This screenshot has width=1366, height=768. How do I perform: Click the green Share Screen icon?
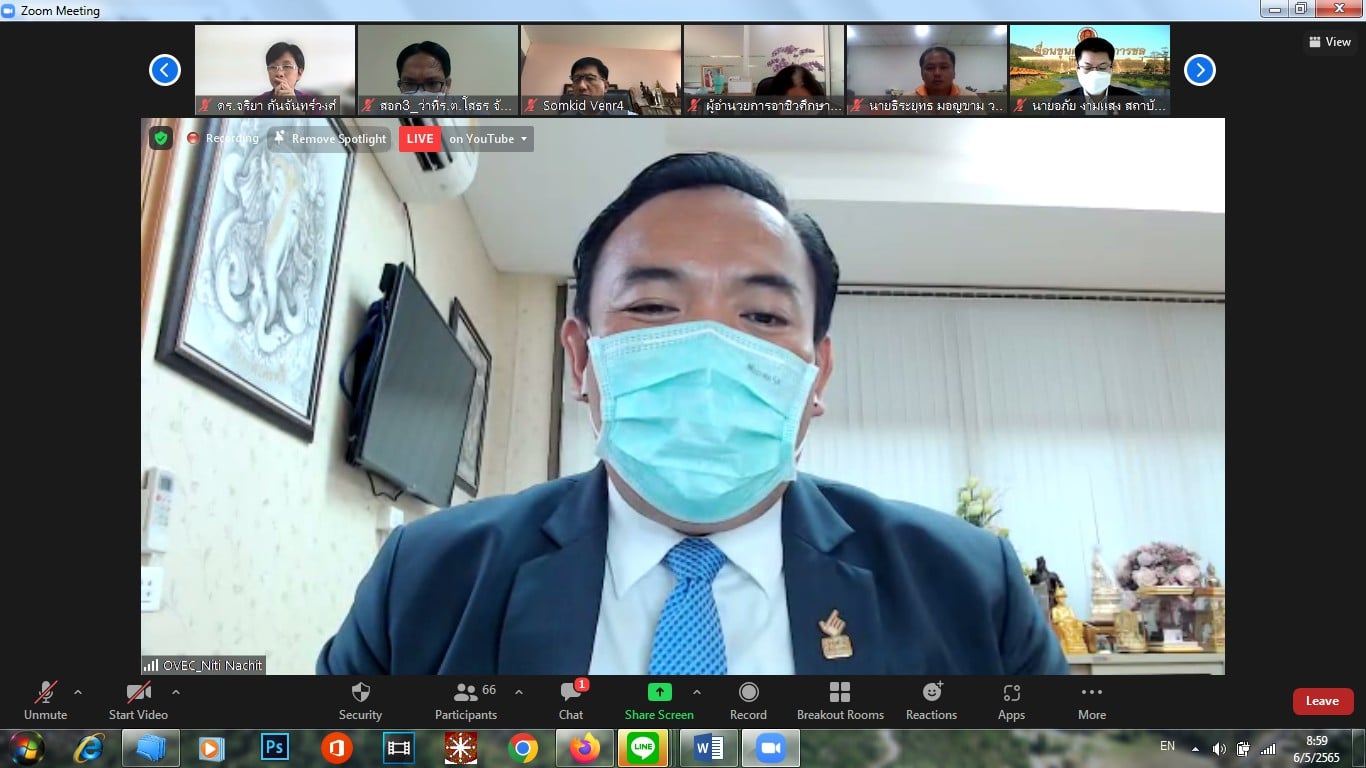point(659,692)
